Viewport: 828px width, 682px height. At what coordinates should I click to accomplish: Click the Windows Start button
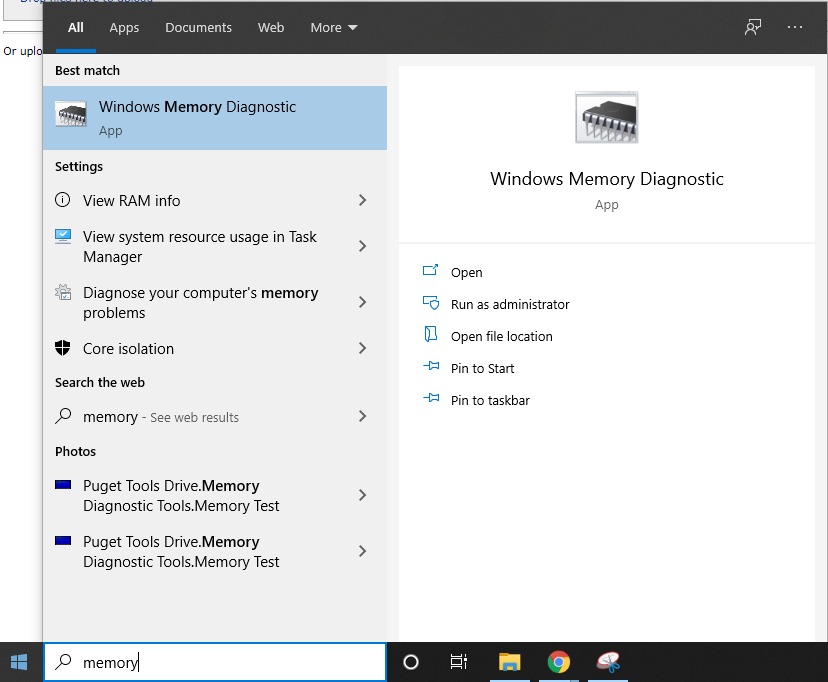pyautogui.click(x=19, y=662)
